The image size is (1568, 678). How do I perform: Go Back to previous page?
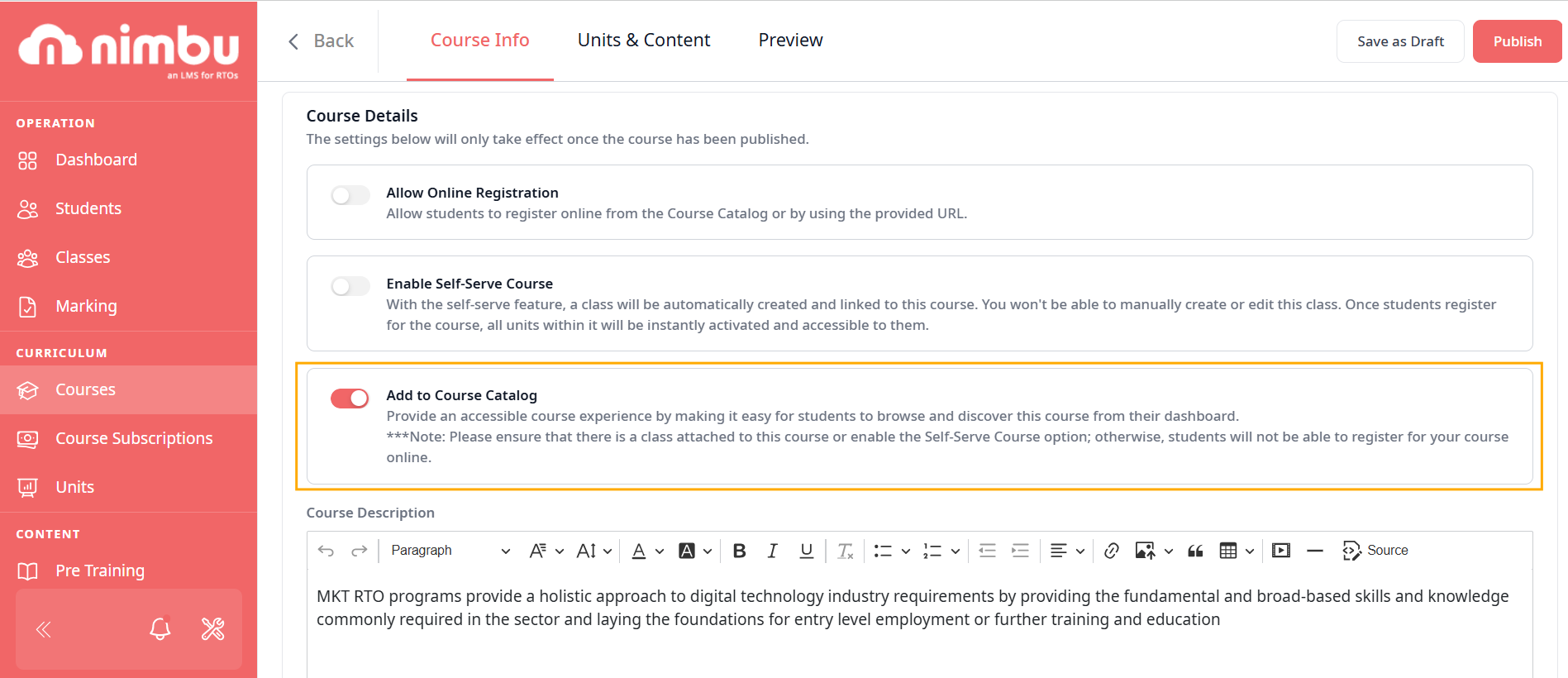point(321,41)
